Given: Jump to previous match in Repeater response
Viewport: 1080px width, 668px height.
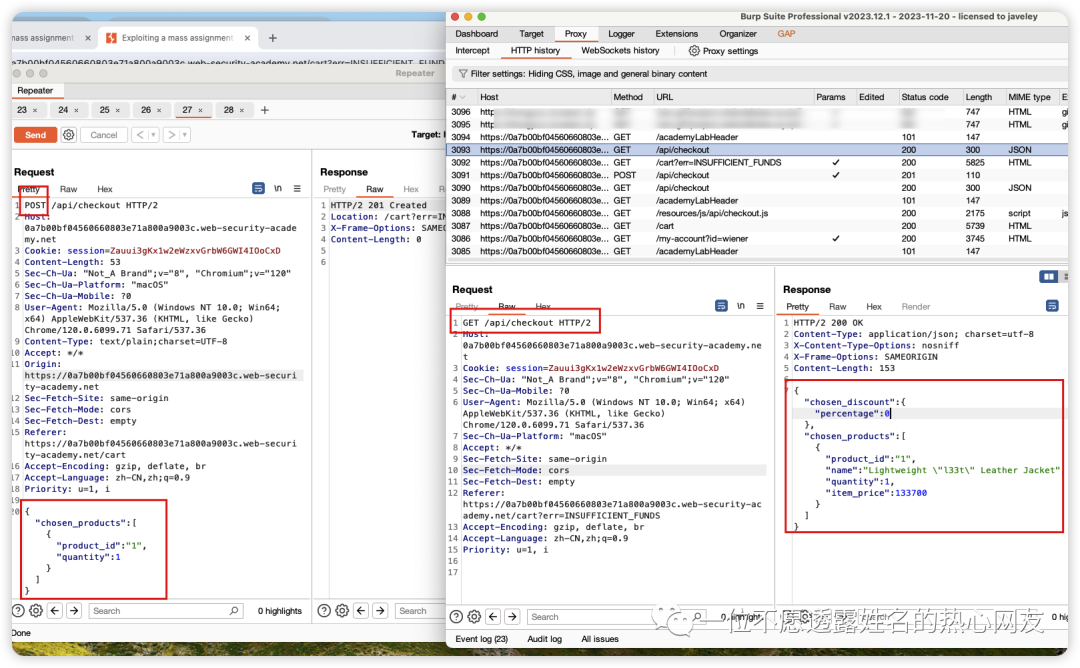Looking at the screenshot, I should tap(361, 610).
